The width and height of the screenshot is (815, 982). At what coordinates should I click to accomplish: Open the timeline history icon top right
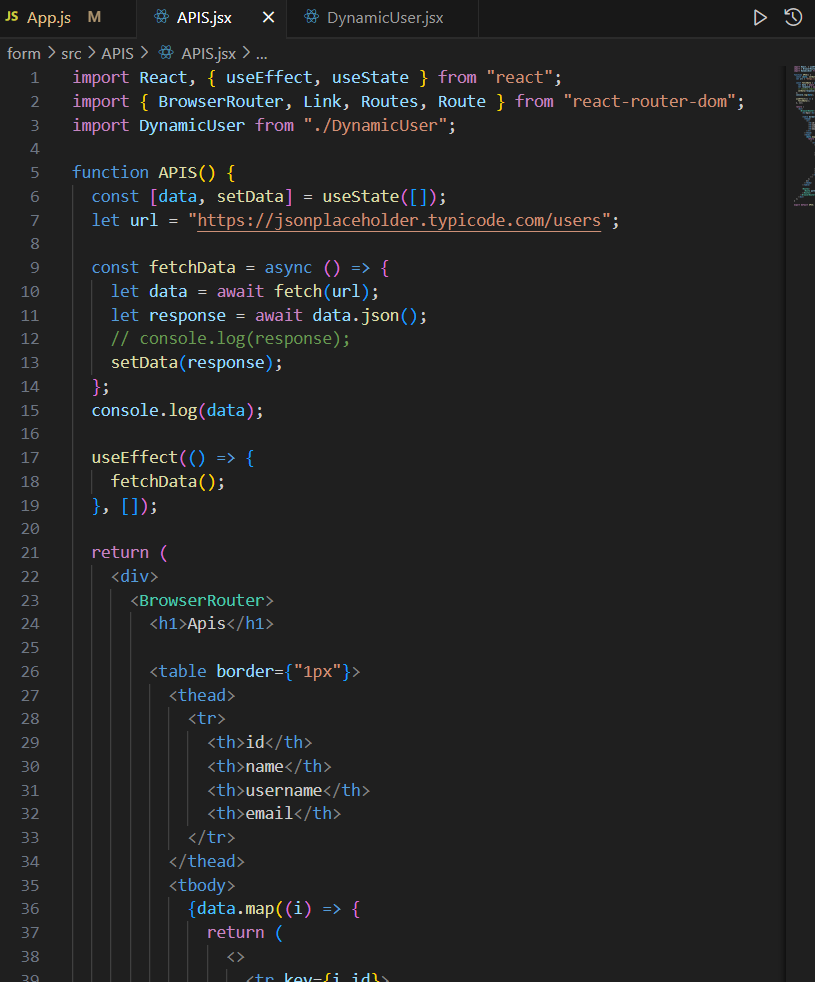point(794,17)
